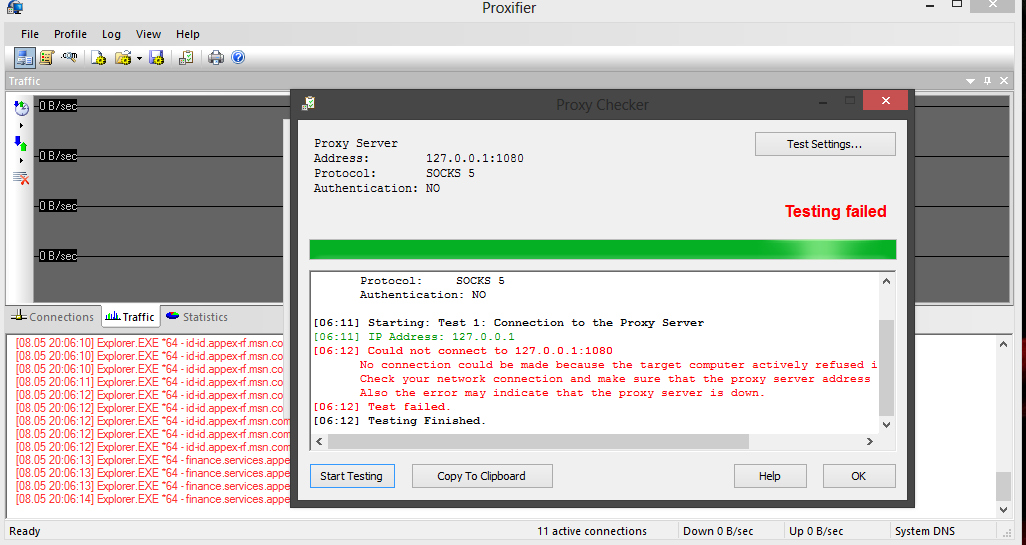
Task: Open the View menu
Action: coord(149,34)
